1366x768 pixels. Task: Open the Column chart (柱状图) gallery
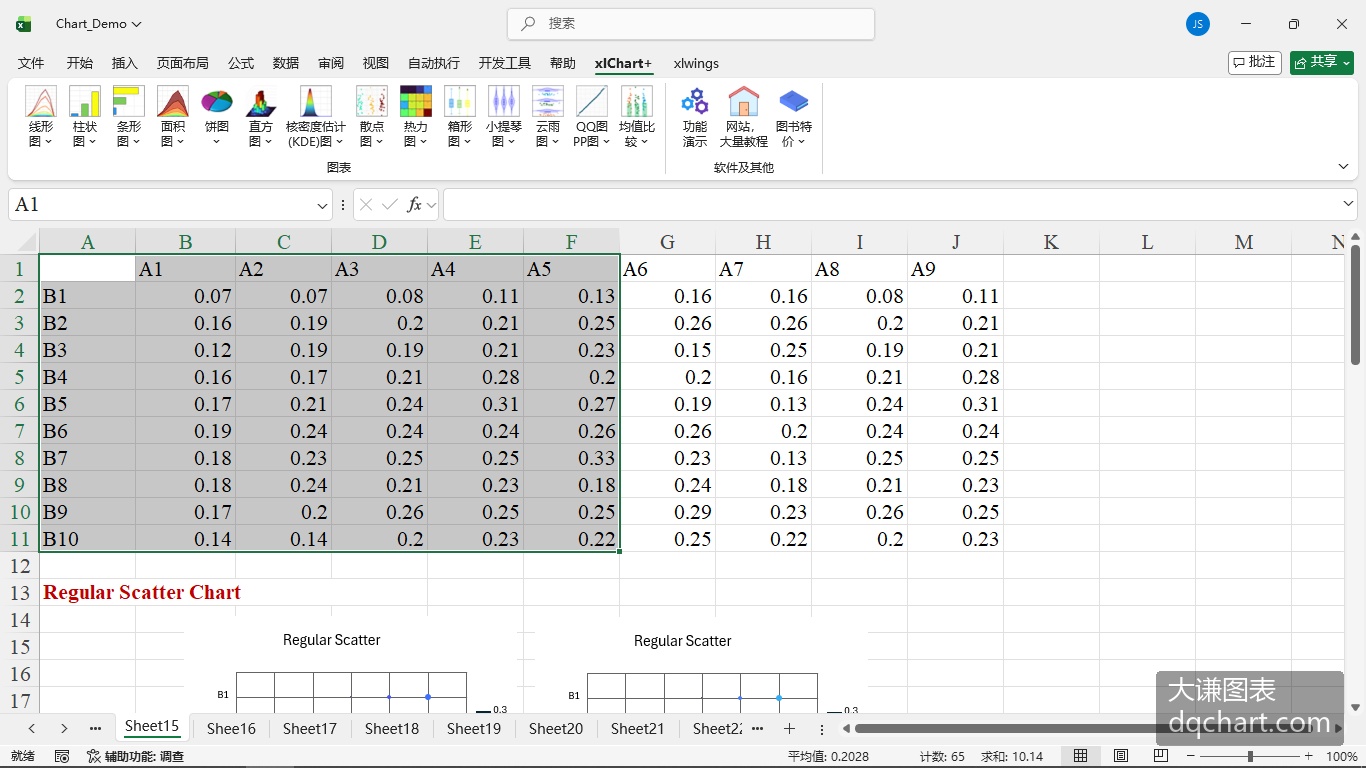click(x=85, y=117)
